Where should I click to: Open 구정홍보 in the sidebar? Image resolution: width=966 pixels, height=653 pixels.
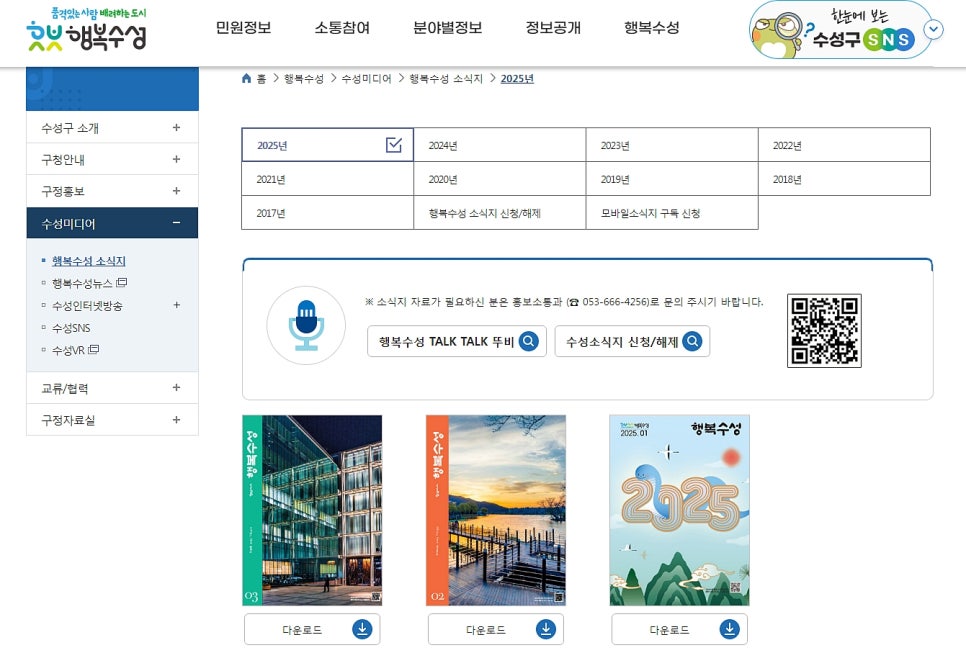click(63, 192)
